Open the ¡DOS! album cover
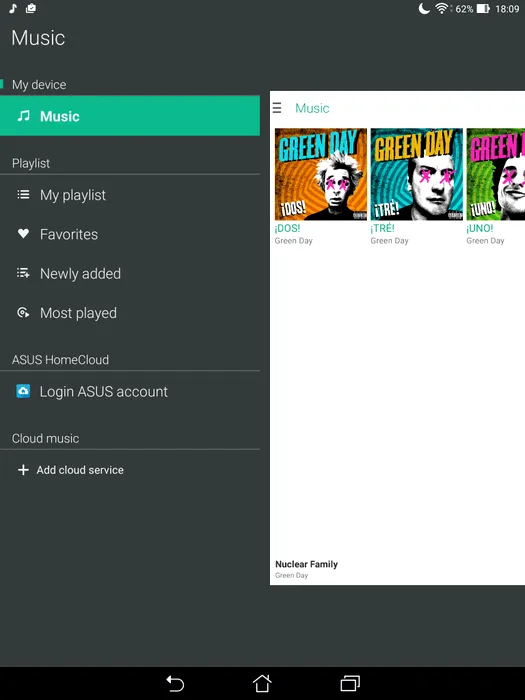Screen dimensions: 525x700 pos(321,174)
